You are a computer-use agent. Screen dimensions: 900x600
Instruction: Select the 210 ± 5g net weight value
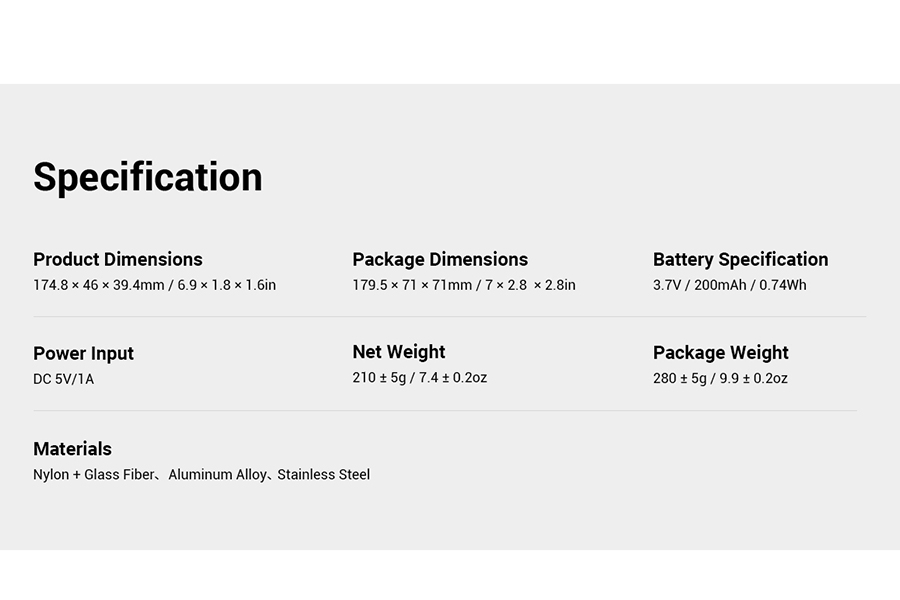coord(380,378)
